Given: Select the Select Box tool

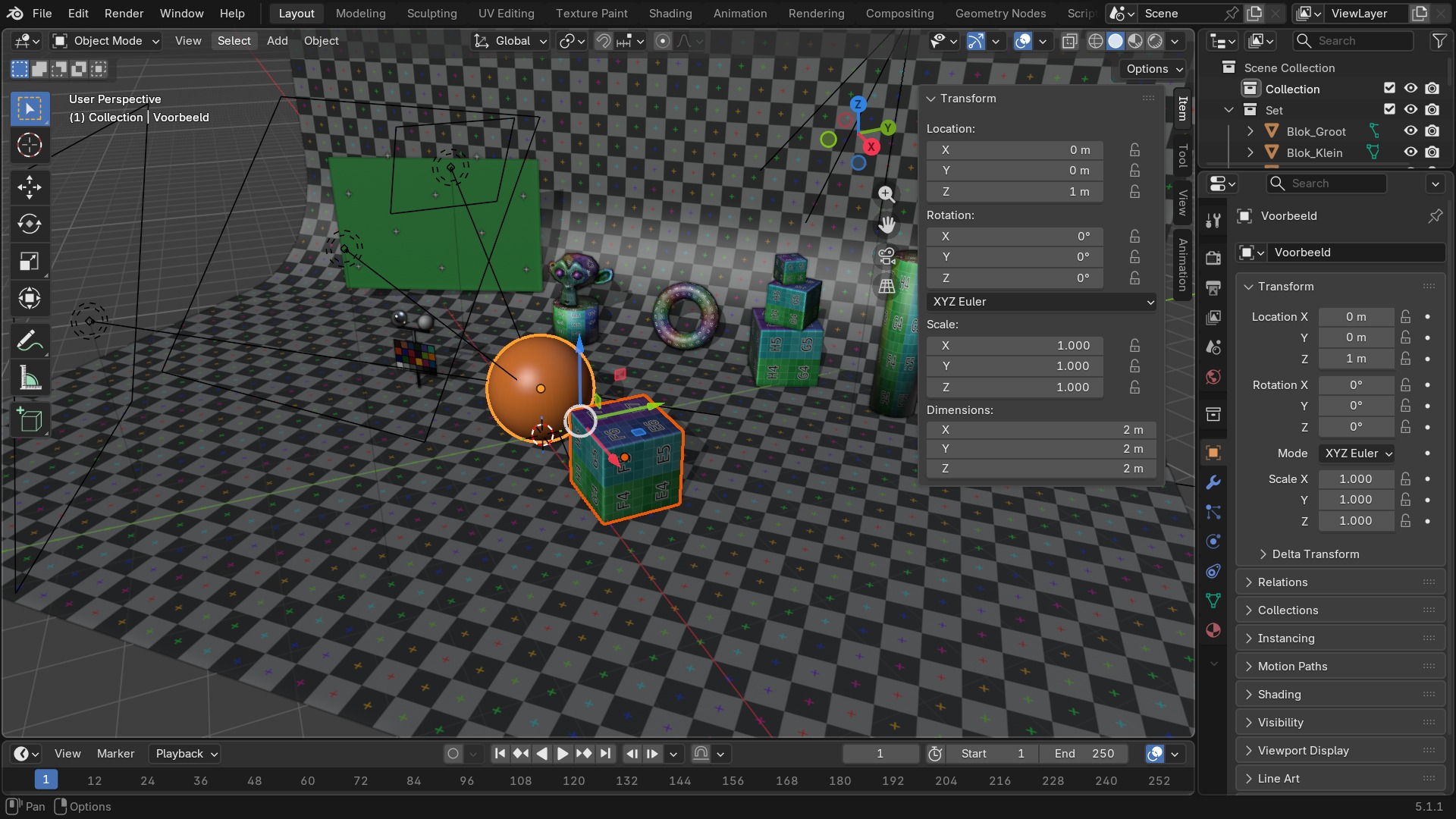Looking at the screenshot, I should click(30, 108).
